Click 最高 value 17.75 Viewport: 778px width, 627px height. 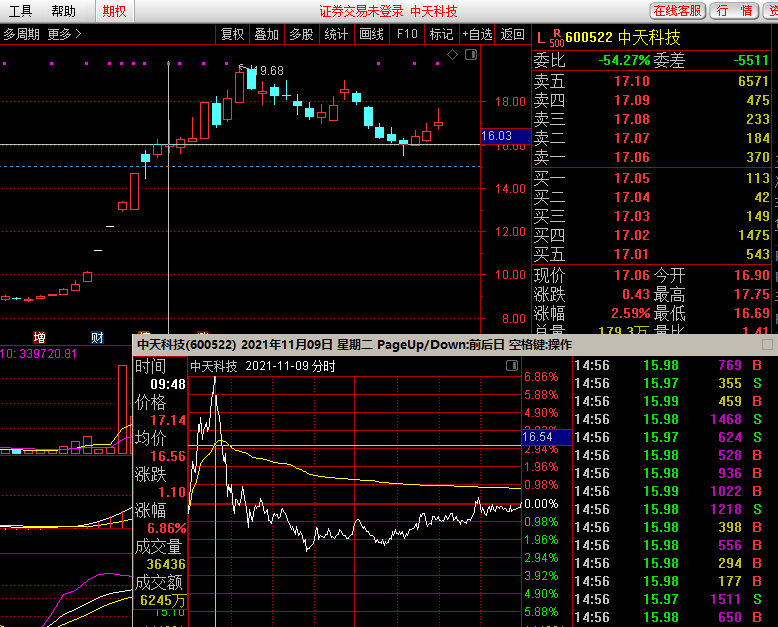pyautogui.click(x=752, y=294)
